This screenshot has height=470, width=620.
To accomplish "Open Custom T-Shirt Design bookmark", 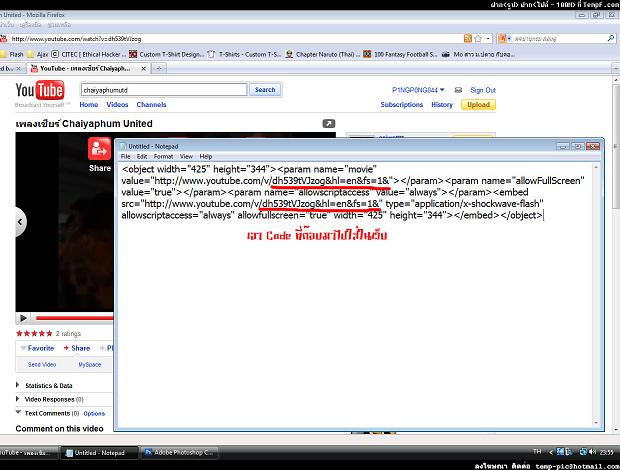I will click(166, 54).
